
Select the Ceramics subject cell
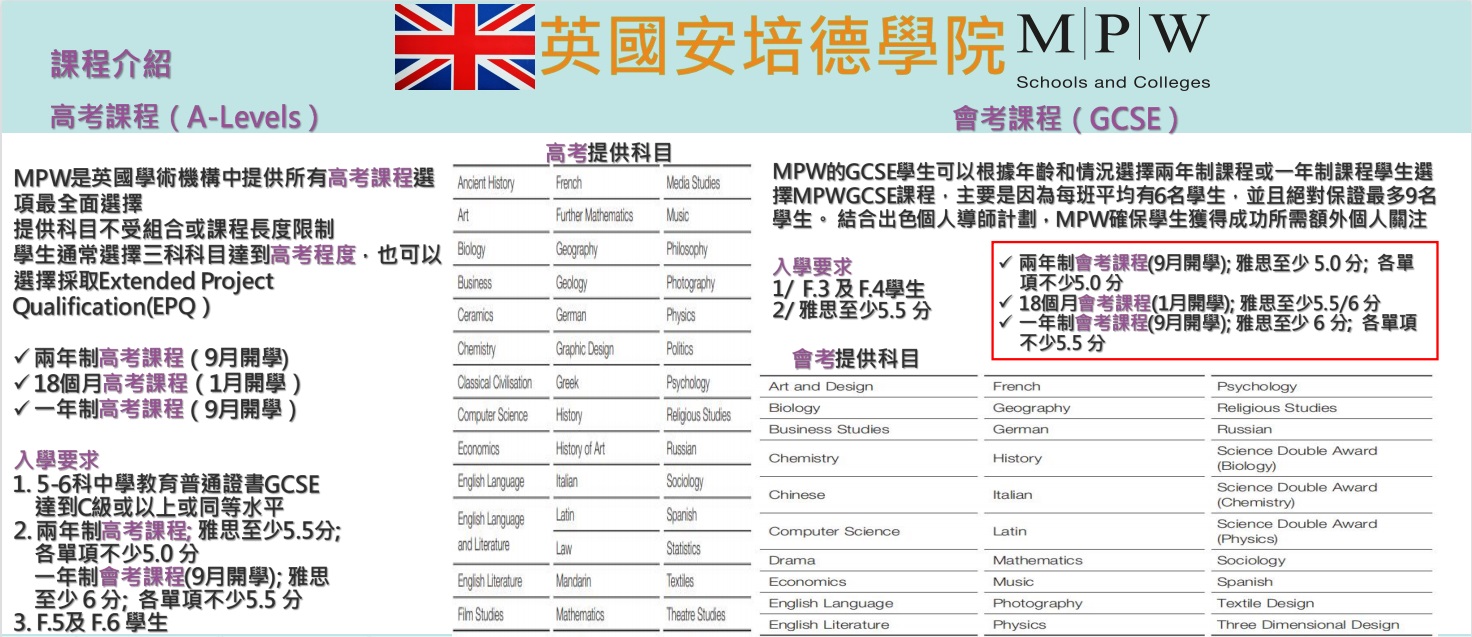tap(475, 315)
